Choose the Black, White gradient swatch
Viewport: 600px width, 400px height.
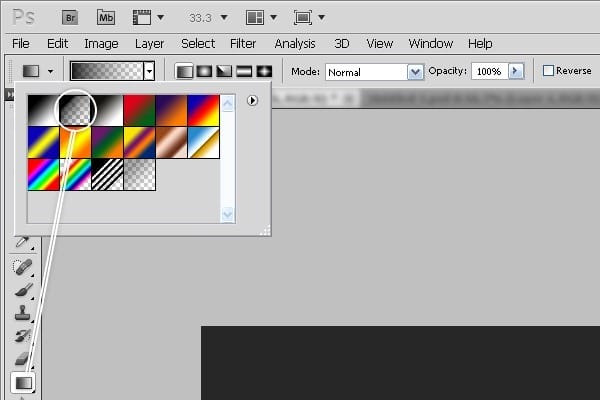(108, 110)
